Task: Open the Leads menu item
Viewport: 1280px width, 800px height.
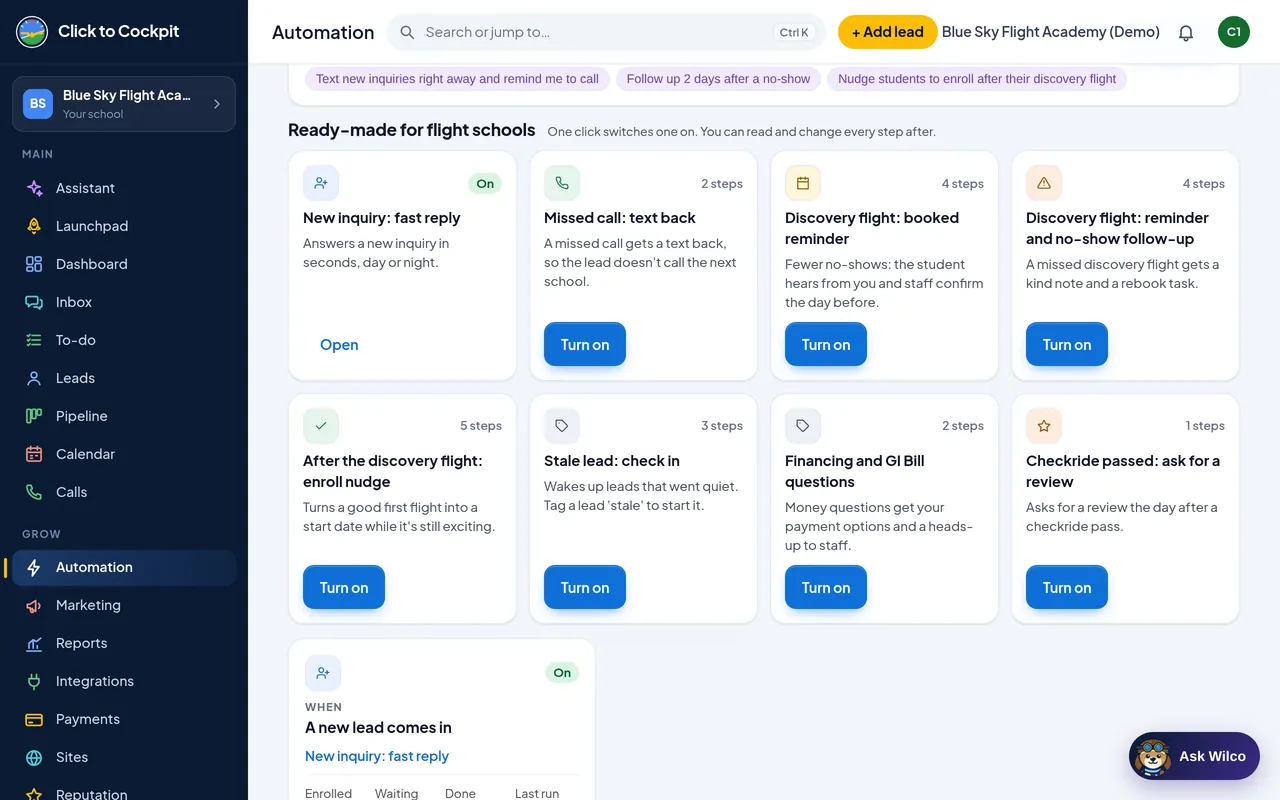Action: [x=124, y=378]
